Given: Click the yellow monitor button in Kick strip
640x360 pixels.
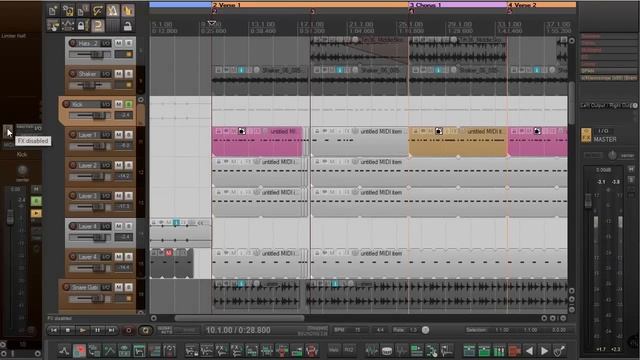Looking at the screenshot, I should [36, 213].
